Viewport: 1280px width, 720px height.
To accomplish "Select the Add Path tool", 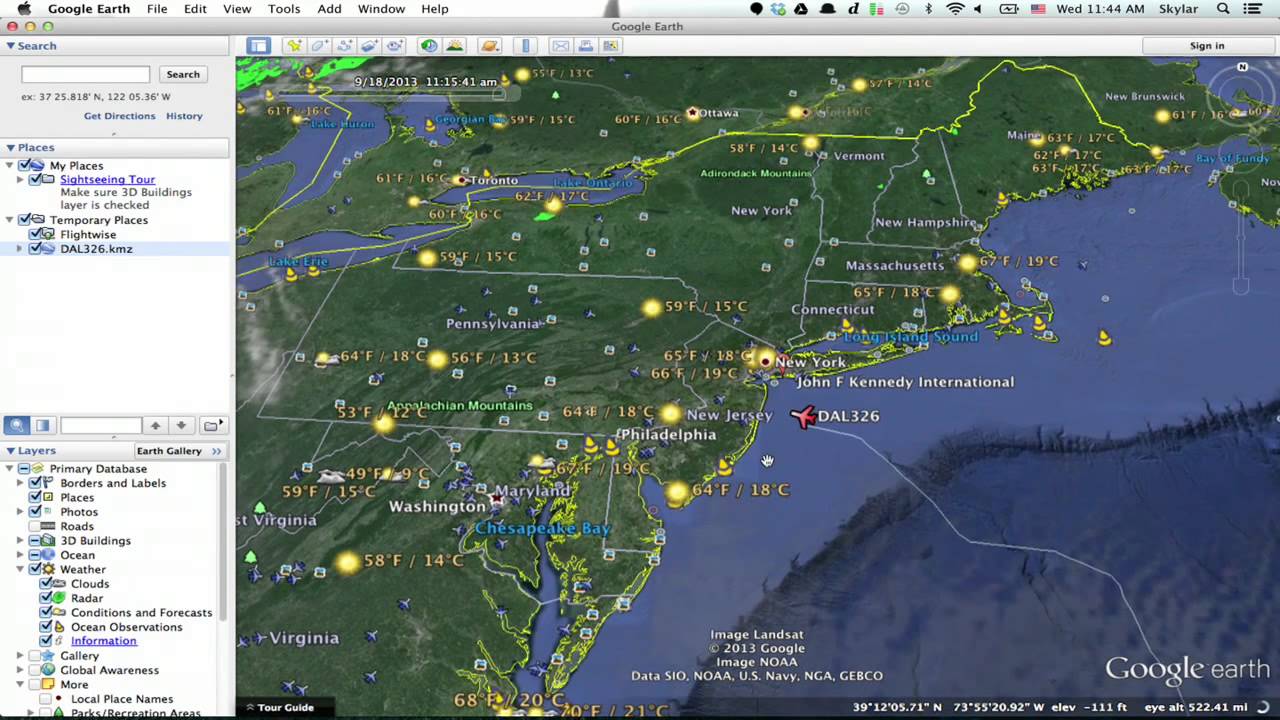I will pyautogui.click(x=344, y=45).
